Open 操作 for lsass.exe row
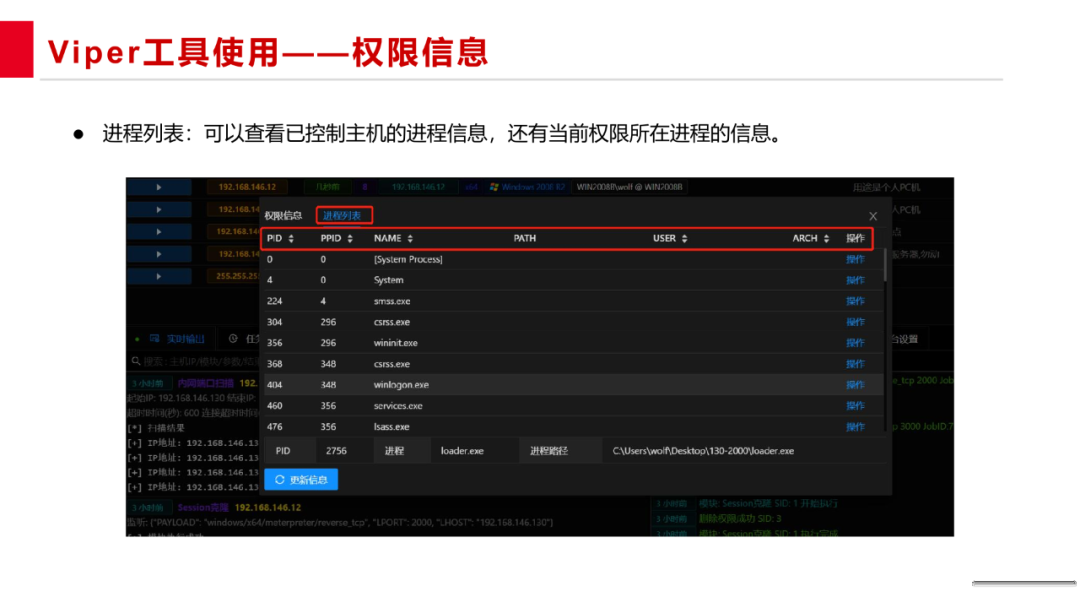The width and height of the screenshot is (1080, 608). (x=855, y=427)
